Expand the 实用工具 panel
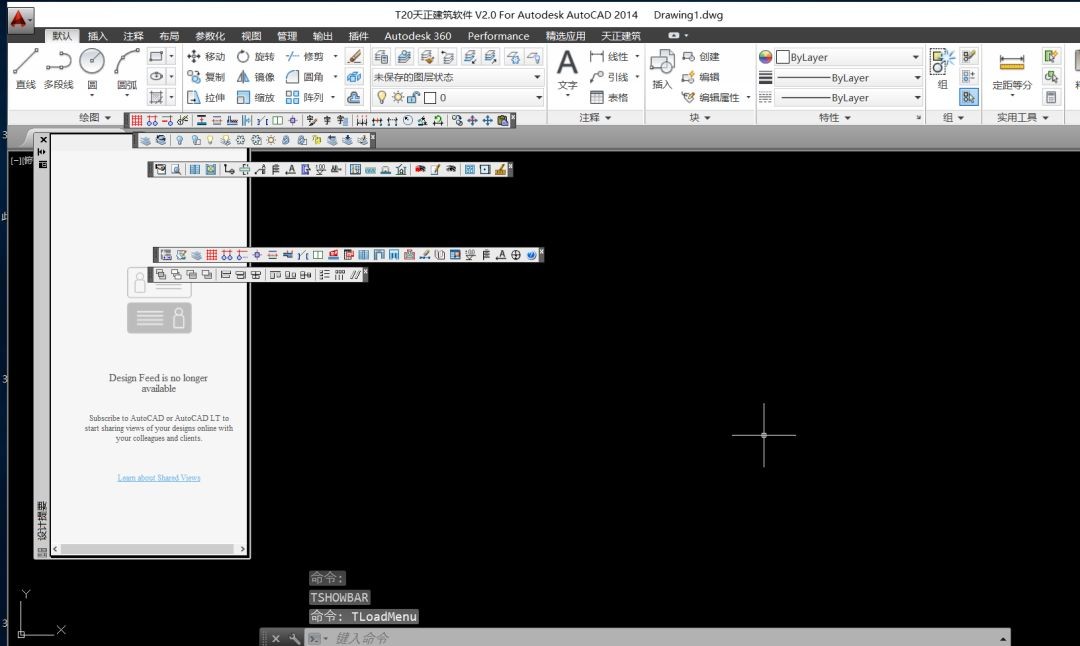The image size is (1080, 646). (x=1023, y=118)
